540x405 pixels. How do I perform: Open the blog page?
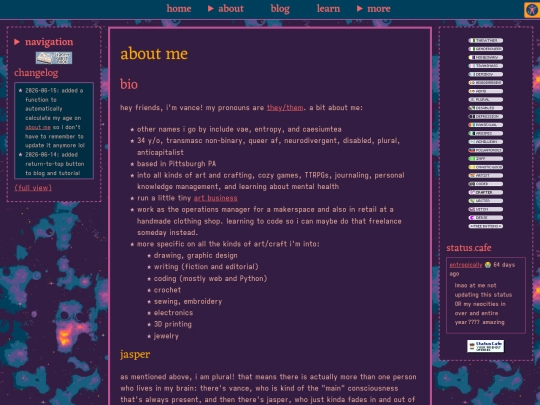coord(280,9)
